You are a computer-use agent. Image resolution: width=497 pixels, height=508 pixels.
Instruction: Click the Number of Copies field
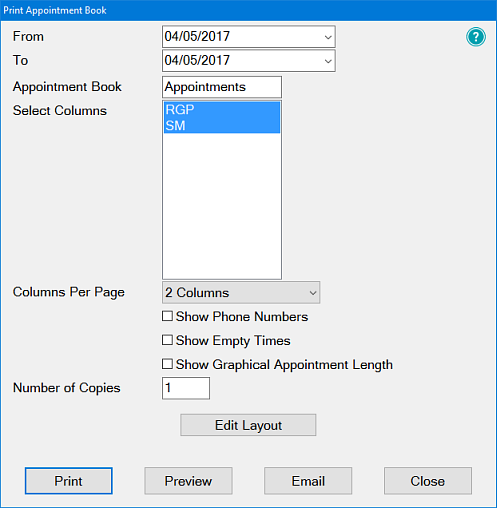tap(186, 388)
